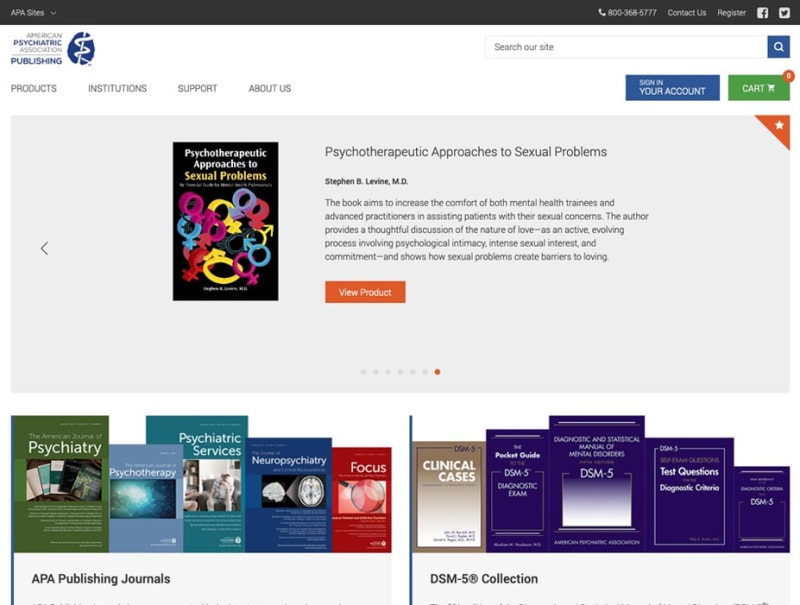The height and width of the screenshot is (605, 800).
Task: Open the Products menu
Action: [34, 88]
